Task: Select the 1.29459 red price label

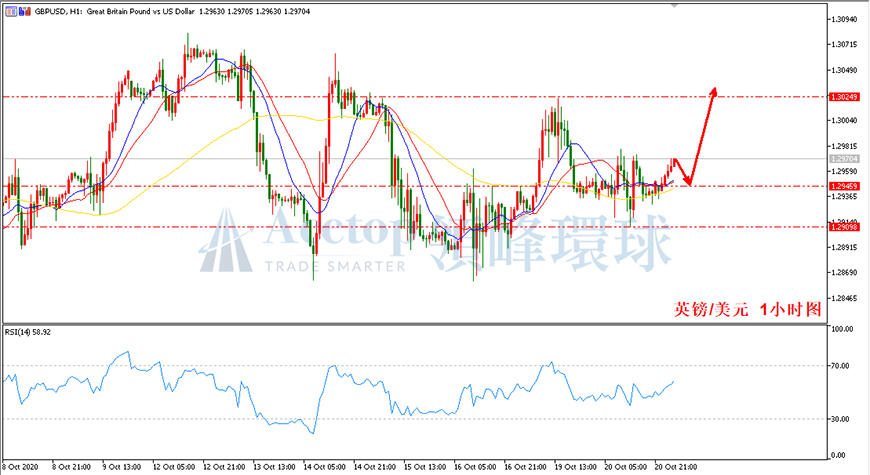Action: [844, 186]
